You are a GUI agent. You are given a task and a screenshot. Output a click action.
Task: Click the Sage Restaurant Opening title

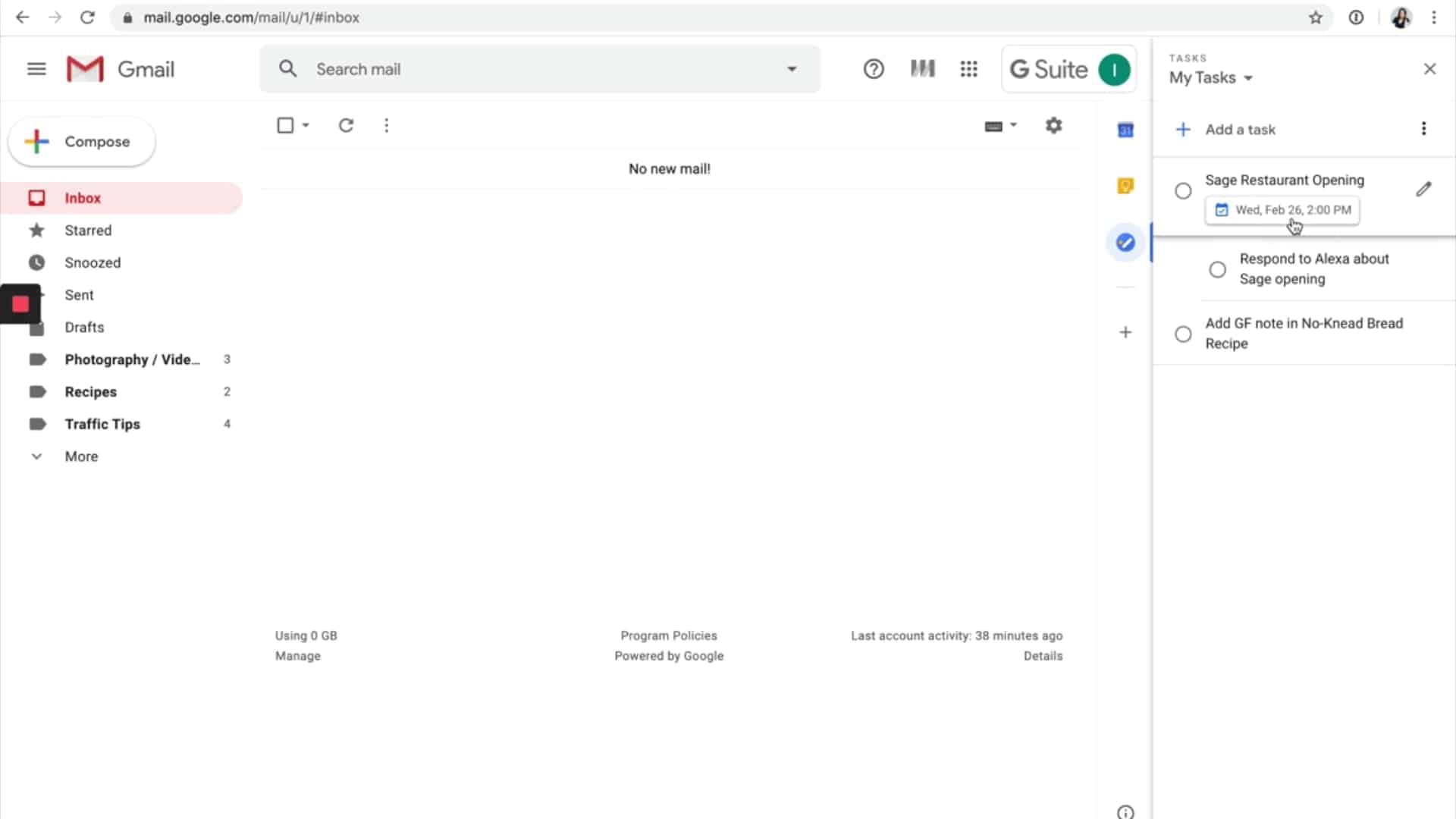pos(1285,180)
